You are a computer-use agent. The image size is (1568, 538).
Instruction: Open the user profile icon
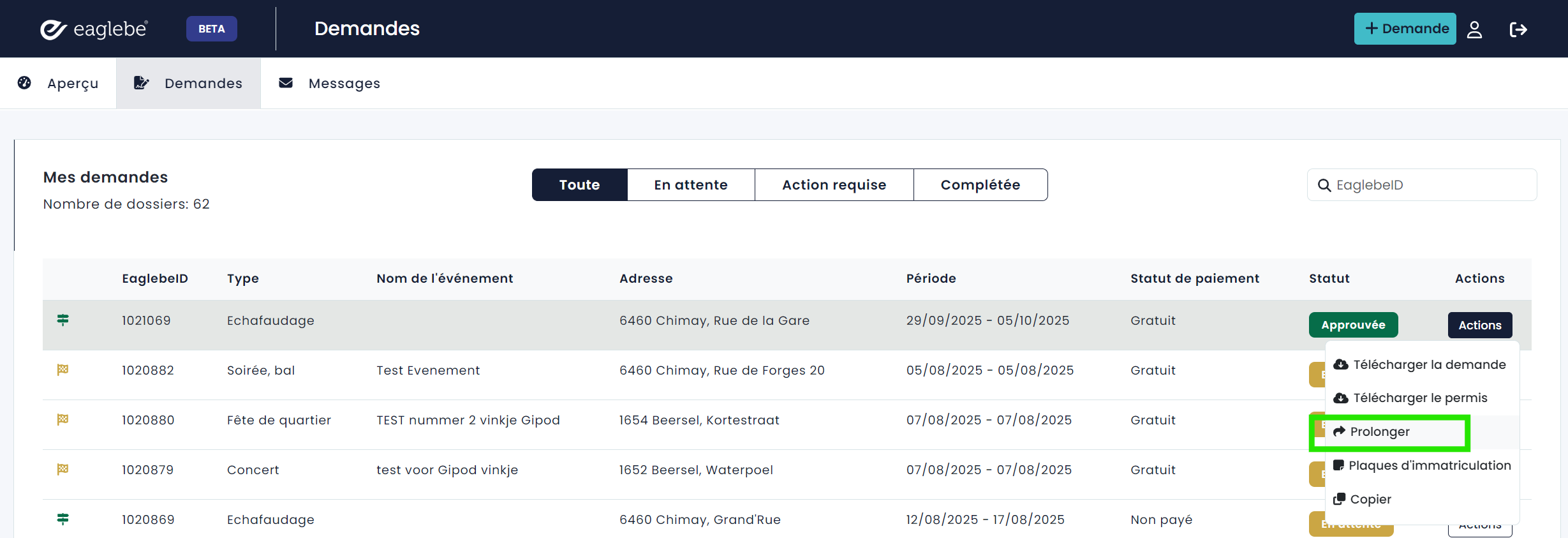tap(1474, 29)
